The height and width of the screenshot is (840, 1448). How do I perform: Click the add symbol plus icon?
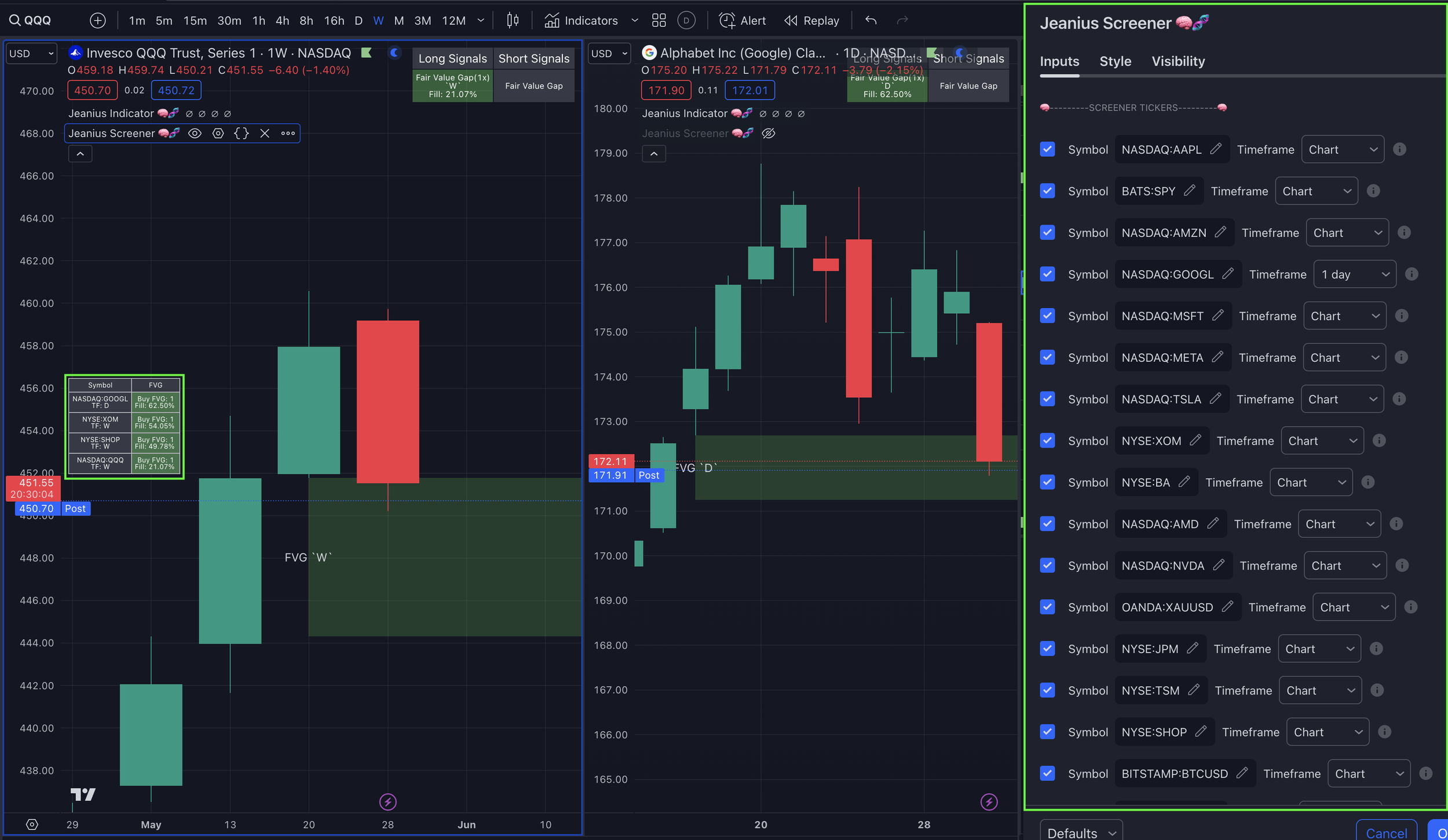click(x=98, y=21)
